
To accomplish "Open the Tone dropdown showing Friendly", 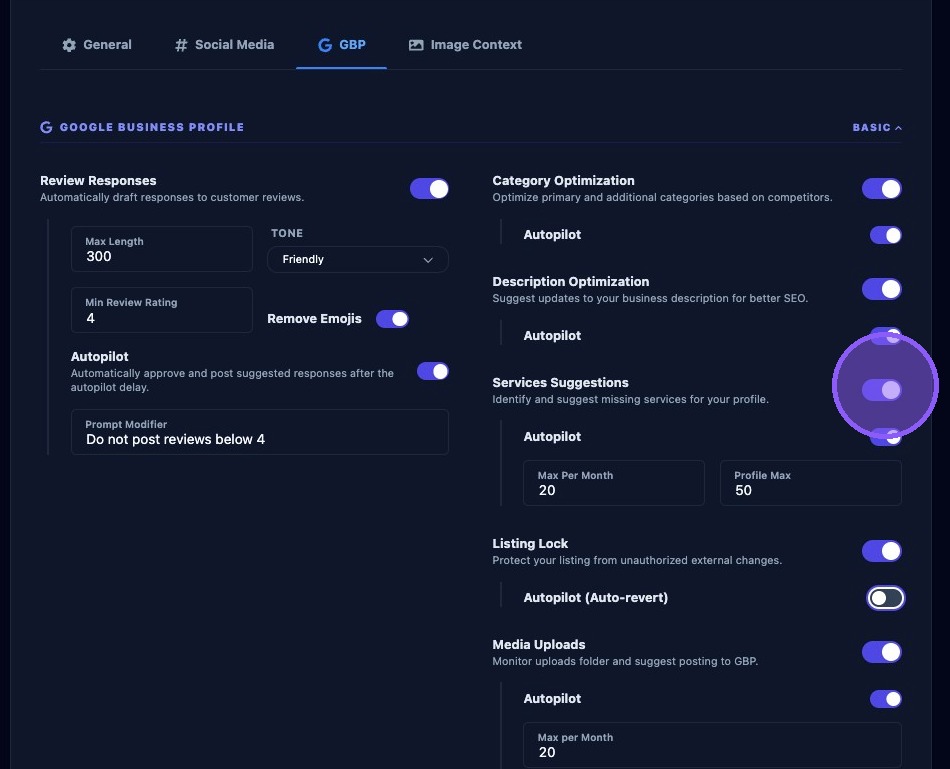I will tap(357, 259).
